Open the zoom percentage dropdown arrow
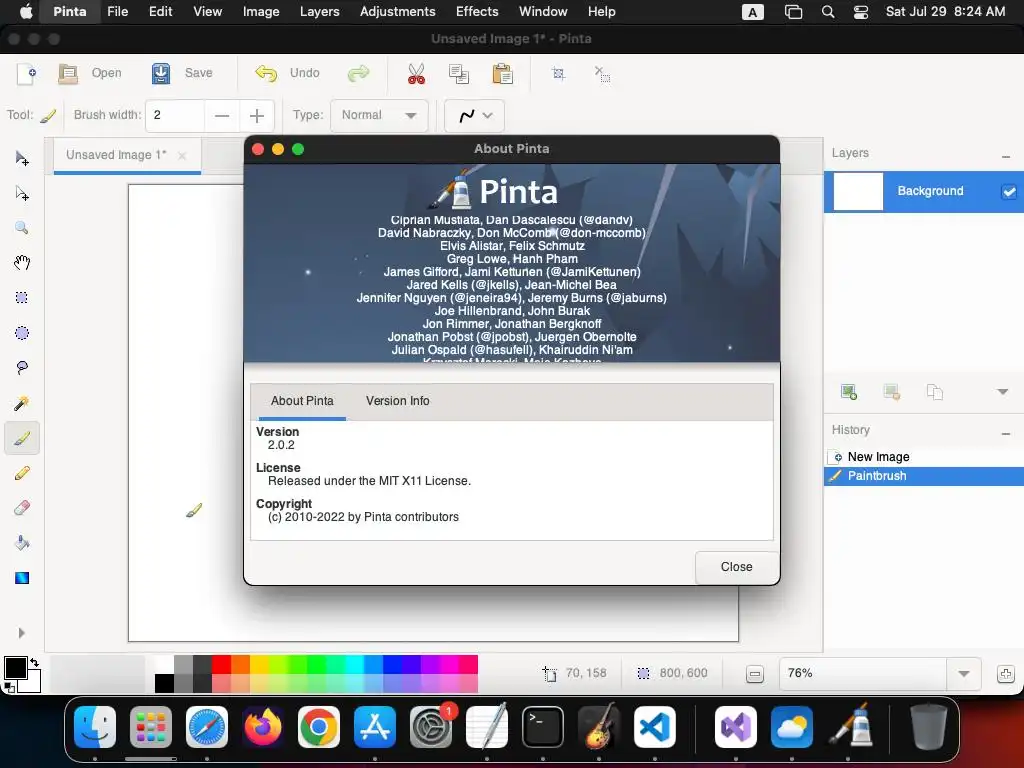 click(x=963, y=673)
